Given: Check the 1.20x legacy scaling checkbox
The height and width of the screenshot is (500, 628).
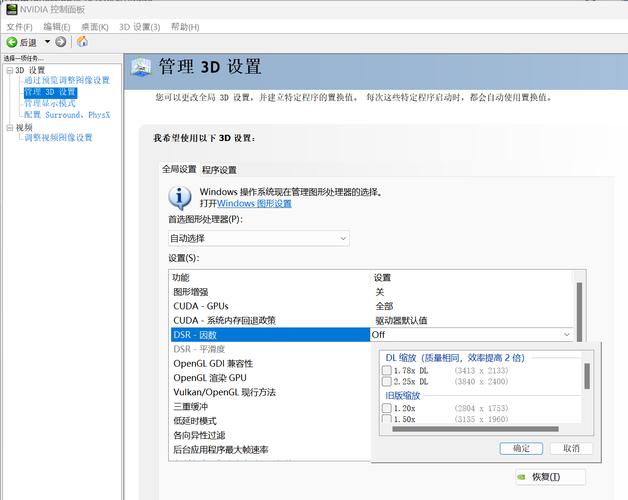Looking at the screenshot, I should point(387,408).
